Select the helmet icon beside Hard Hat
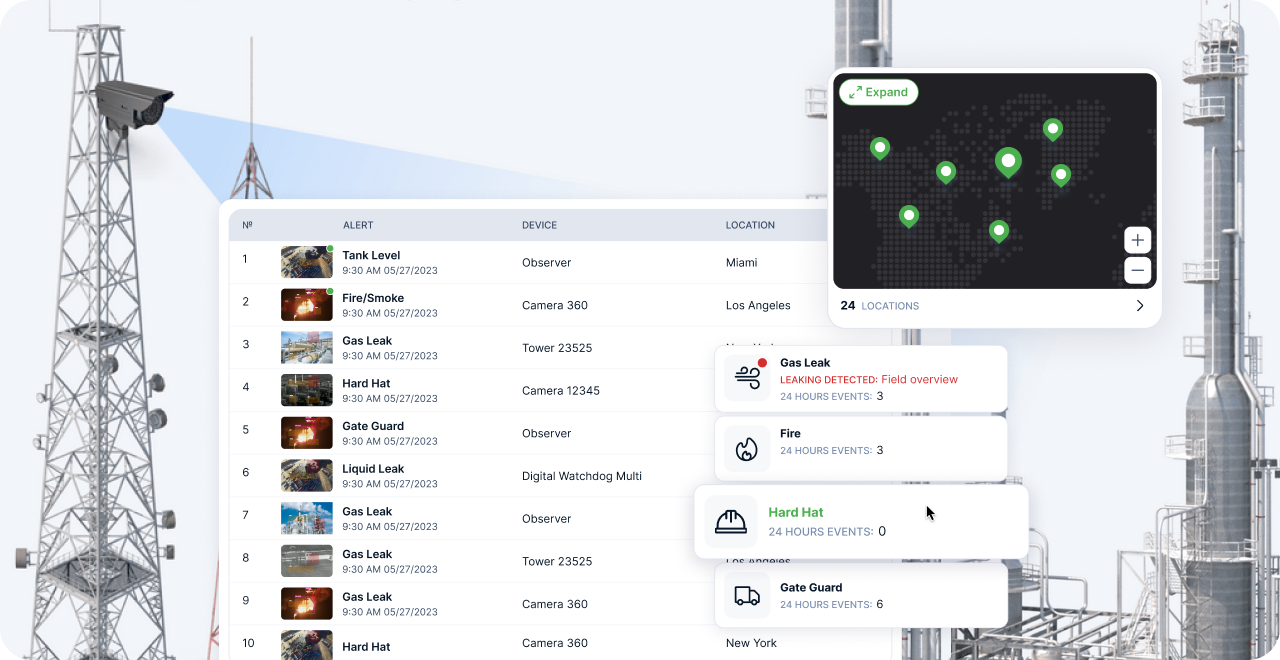1280x660 pixels. point(730,521)
